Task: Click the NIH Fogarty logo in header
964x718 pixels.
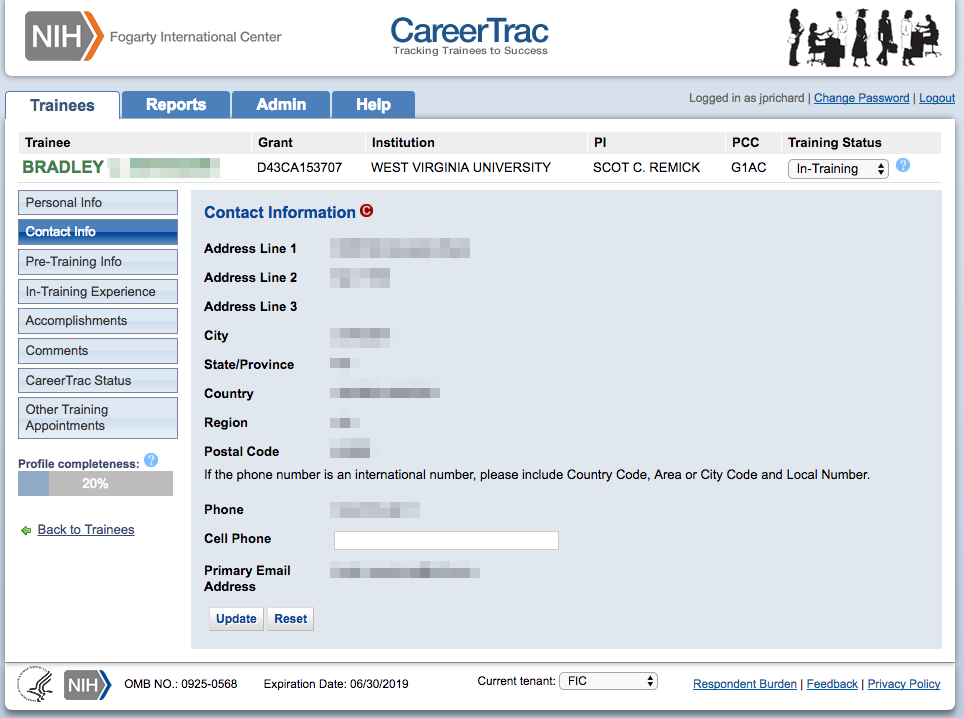Action: [x=153, y=36]
